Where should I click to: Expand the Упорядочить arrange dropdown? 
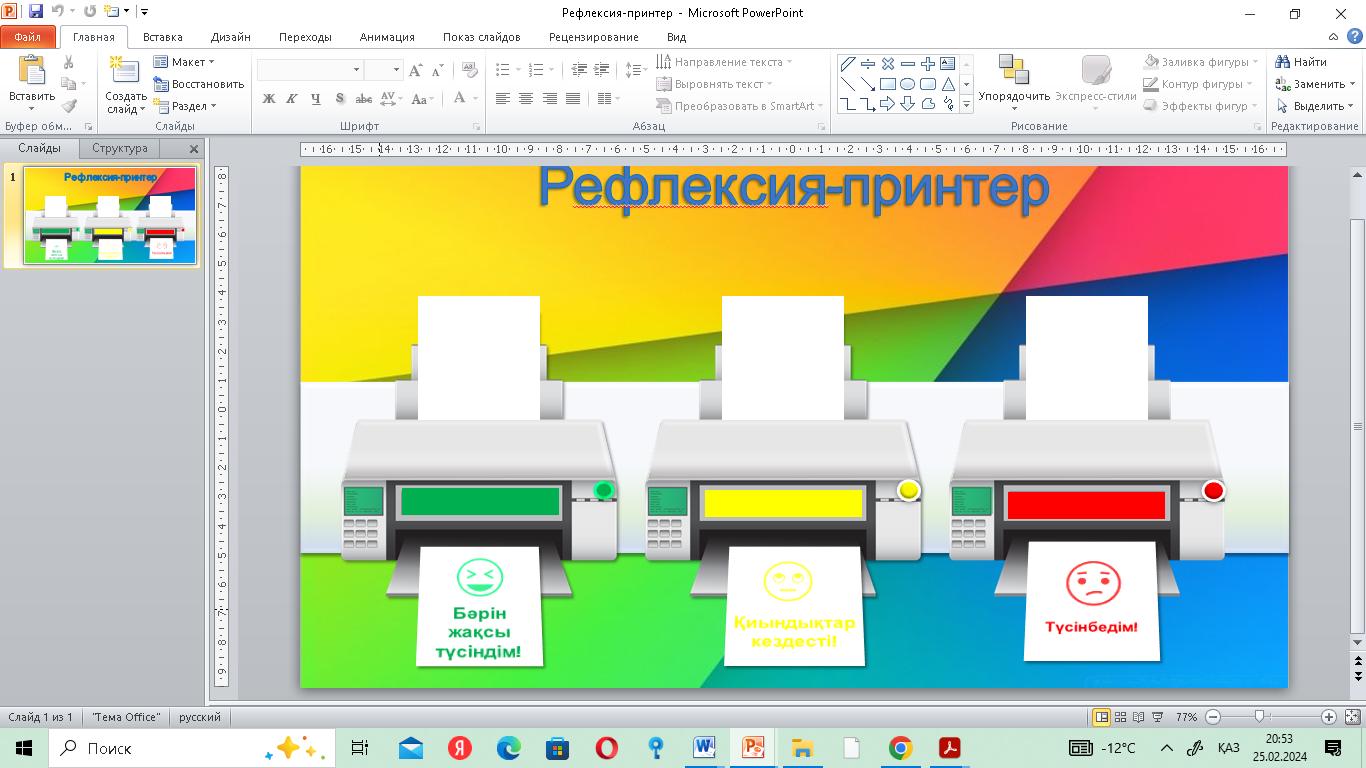(x=1014, y=97)
